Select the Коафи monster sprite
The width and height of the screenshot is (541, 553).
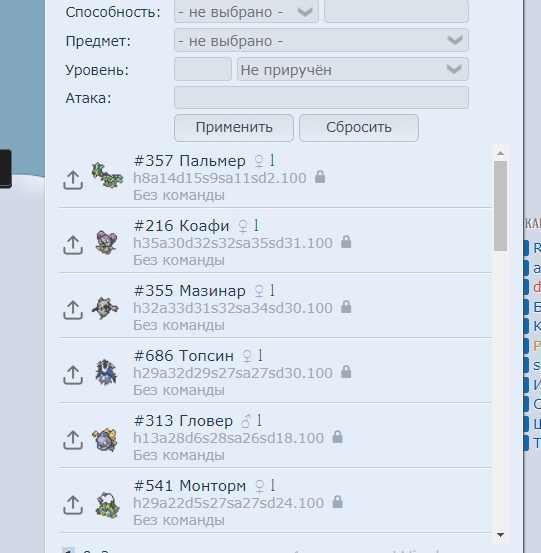(107, 242)
